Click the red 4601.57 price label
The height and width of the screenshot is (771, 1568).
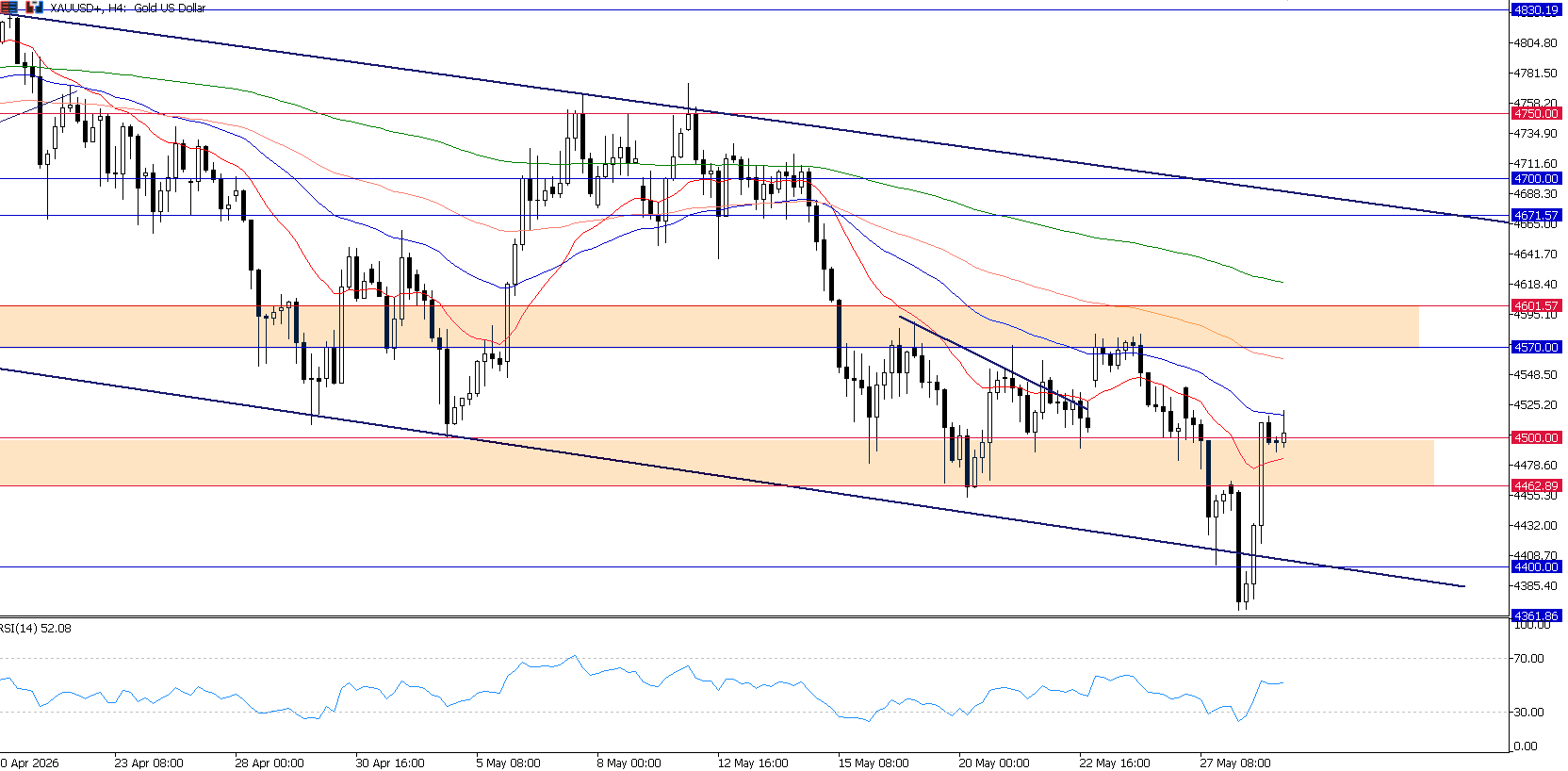[1535, 306]
